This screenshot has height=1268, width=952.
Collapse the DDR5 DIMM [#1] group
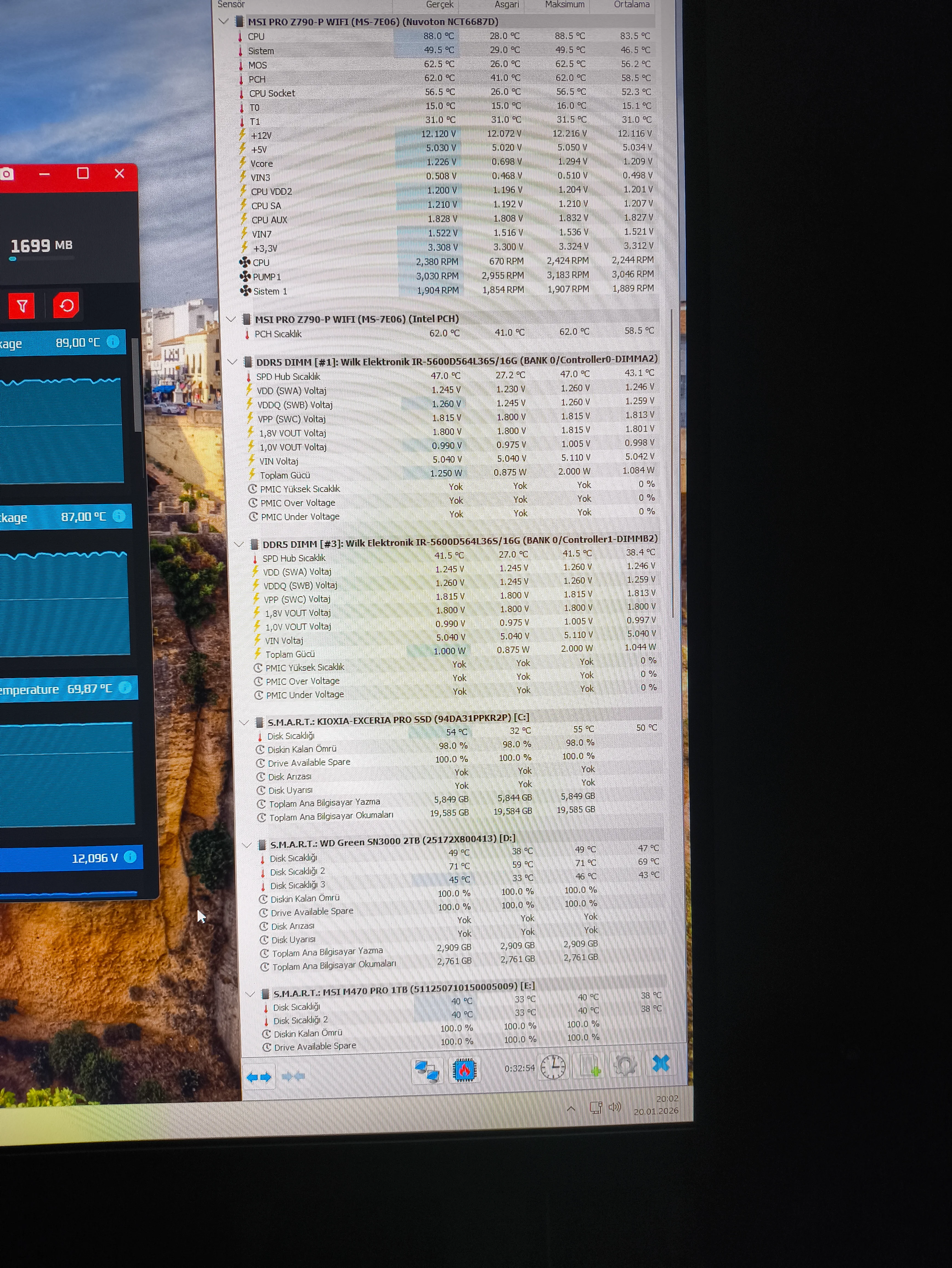[x=232, y=362]
